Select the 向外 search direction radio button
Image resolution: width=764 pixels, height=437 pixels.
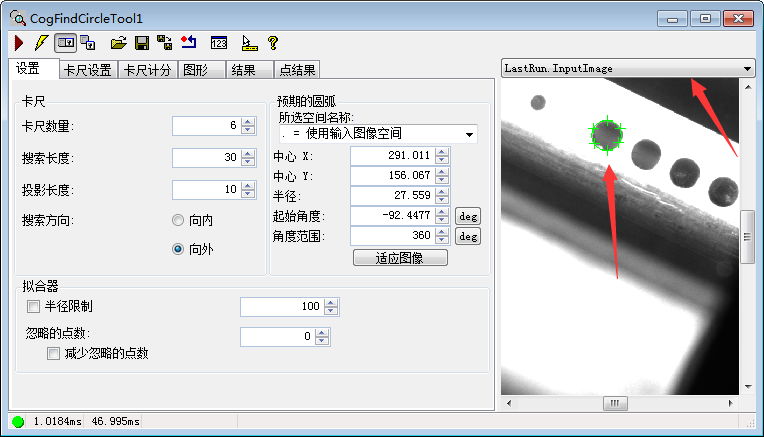click(x=178, y=249)
